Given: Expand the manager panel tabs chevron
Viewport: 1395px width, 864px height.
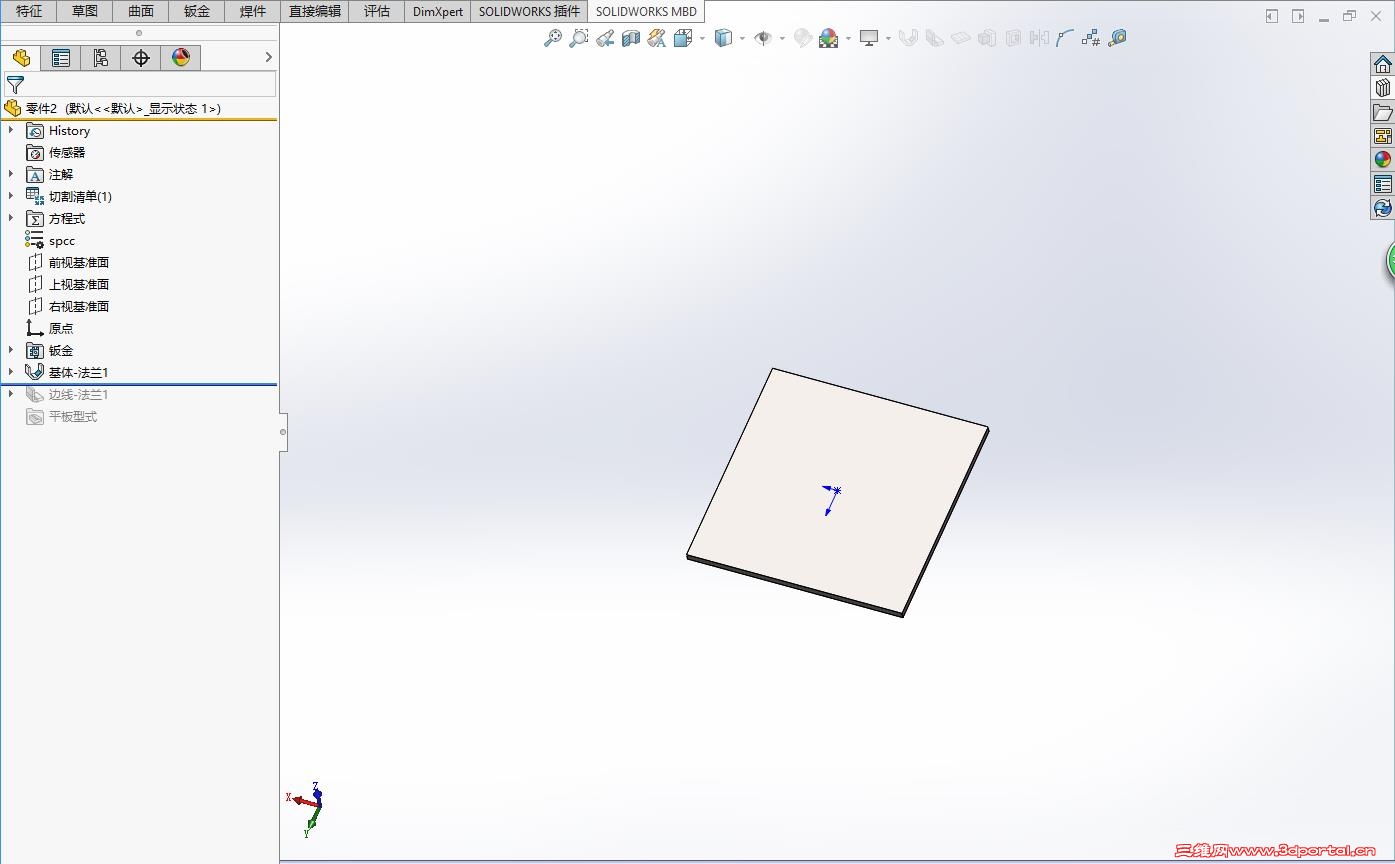Looking at the screenshot, I should 268,57.
